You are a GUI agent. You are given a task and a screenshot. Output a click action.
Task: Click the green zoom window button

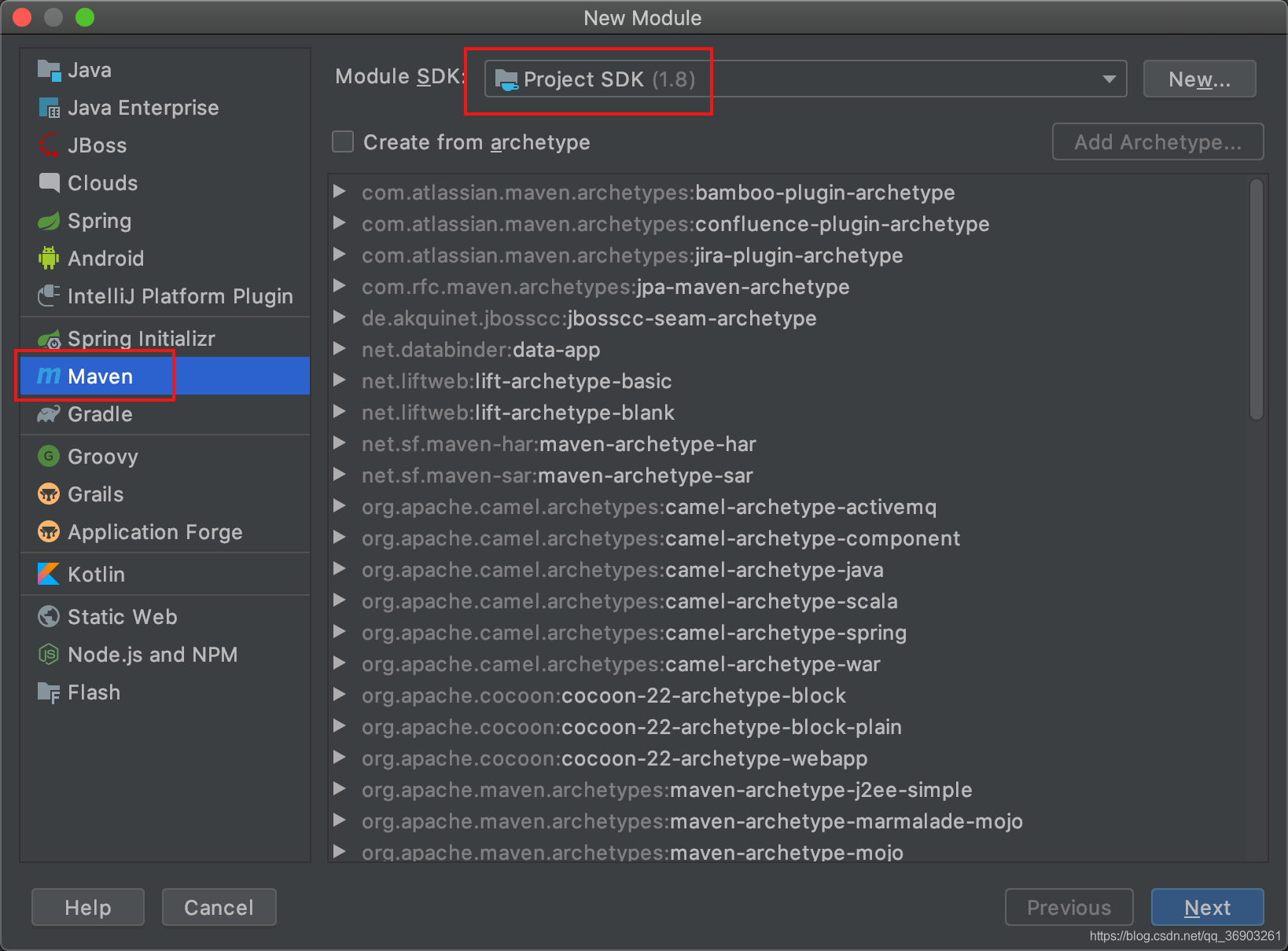click(85, 17)
